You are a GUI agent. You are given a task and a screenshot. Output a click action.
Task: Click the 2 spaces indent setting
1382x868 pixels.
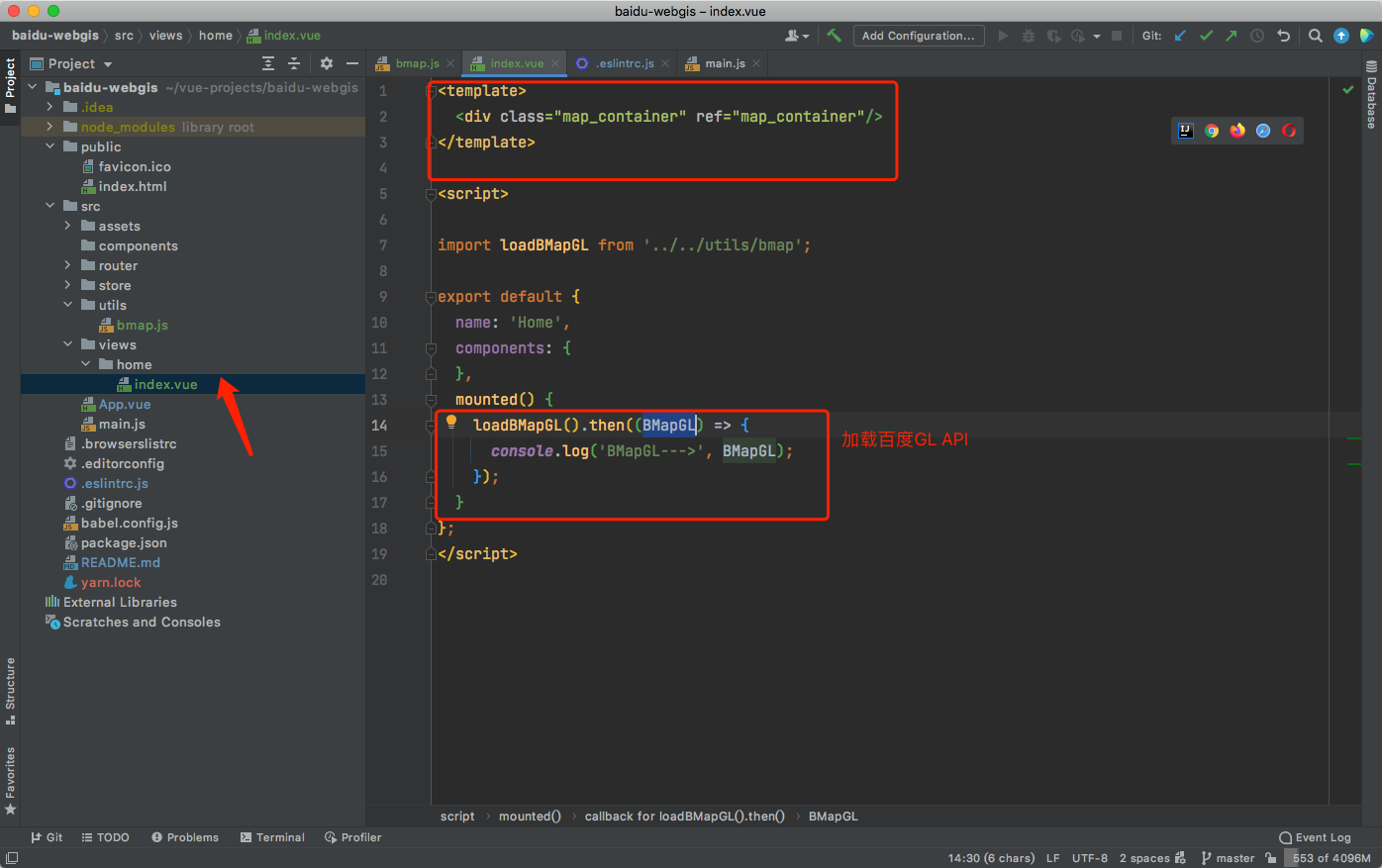[1151, 858]
